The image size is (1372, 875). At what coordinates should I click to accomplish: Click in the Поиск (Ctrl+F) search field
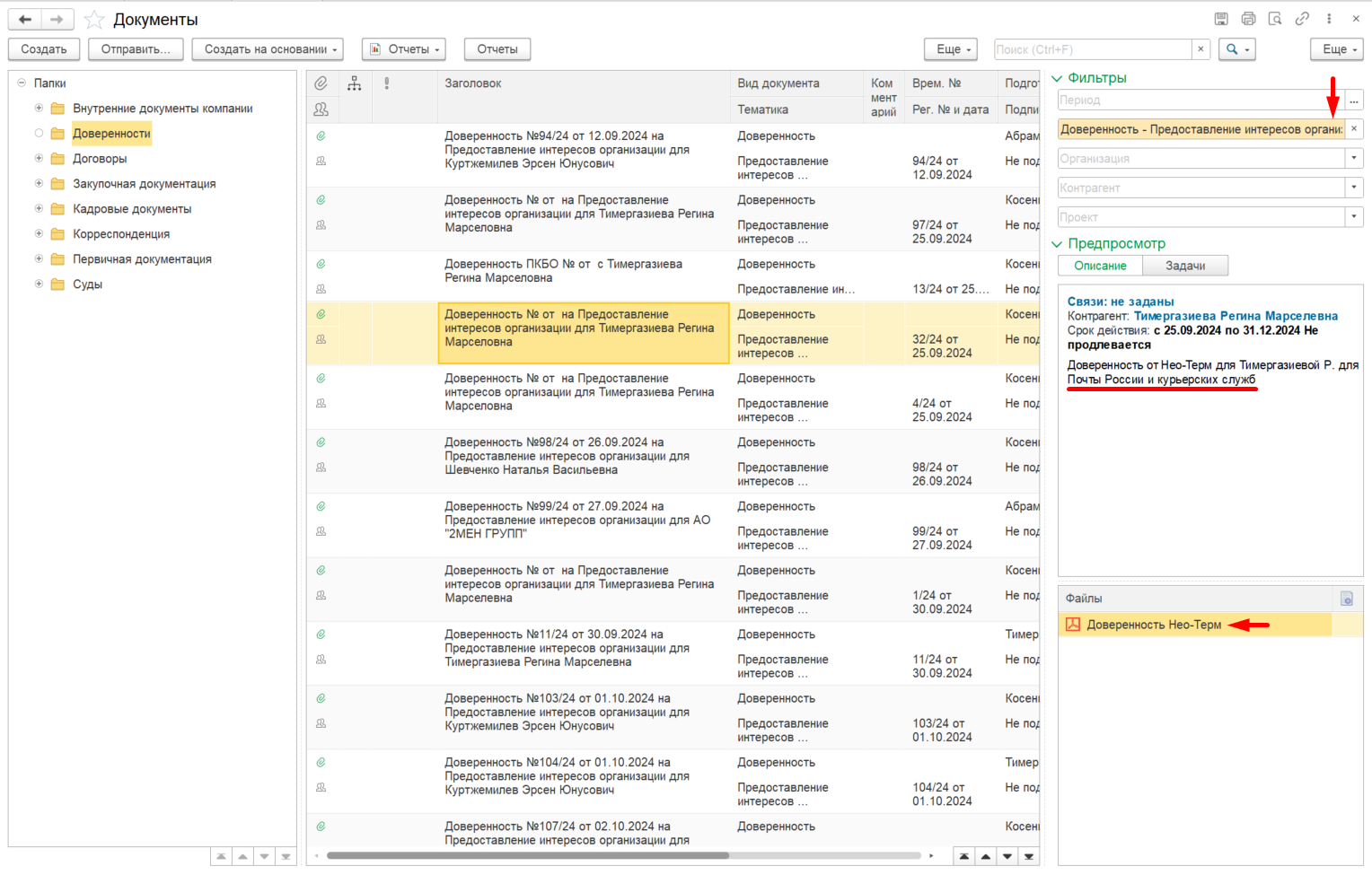pyautogui.click(x=1093, y=49)
